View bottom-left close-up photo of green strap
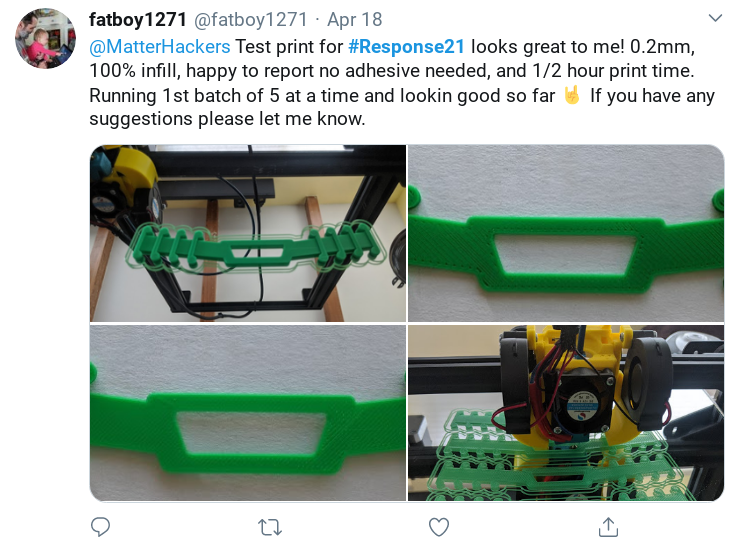Viewport: 740px width, 550px height. (x=248, y=413)
